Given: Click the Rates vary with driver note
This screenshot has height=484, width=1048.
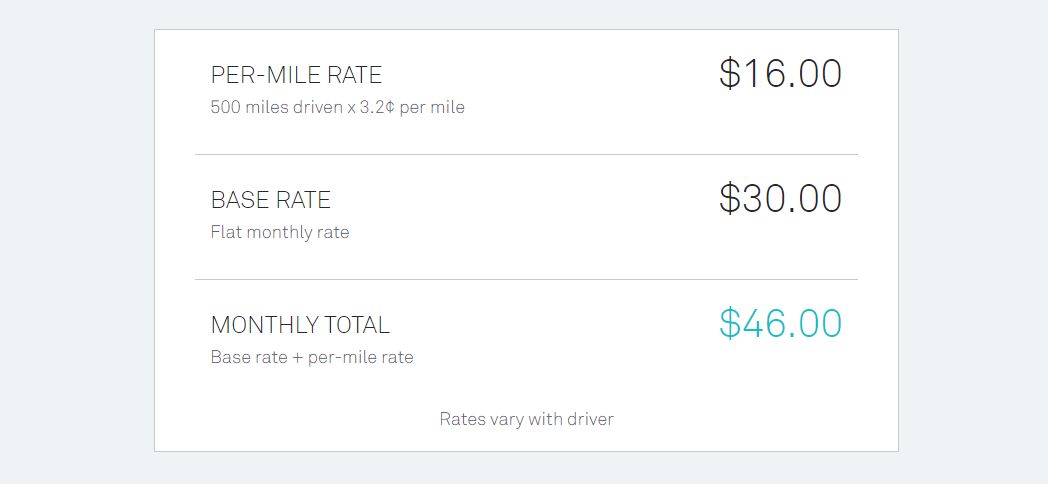Looking at the screenshot, I should click(527, 419).
